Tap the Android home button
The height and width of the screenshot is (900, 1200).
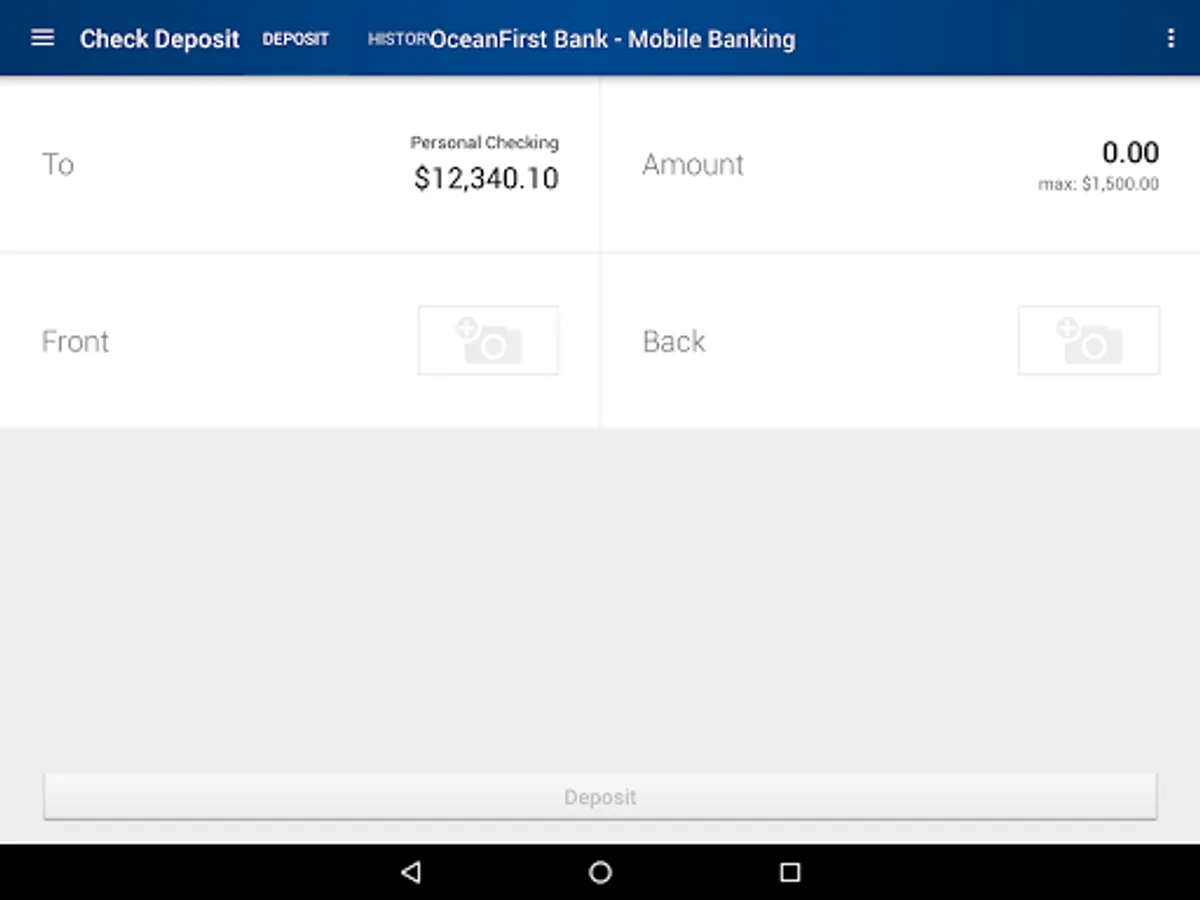pos(600,872)
